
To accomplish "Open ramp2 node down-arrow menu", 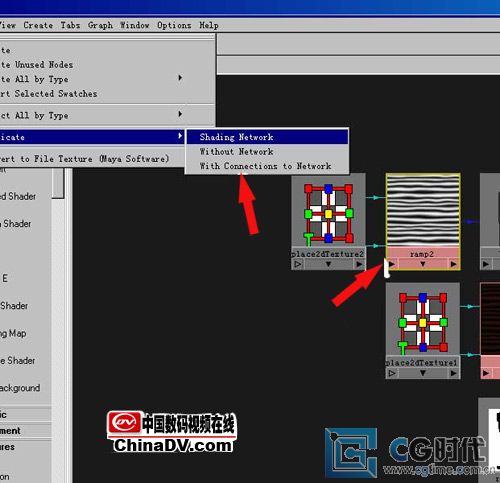I will pos(423,264).
